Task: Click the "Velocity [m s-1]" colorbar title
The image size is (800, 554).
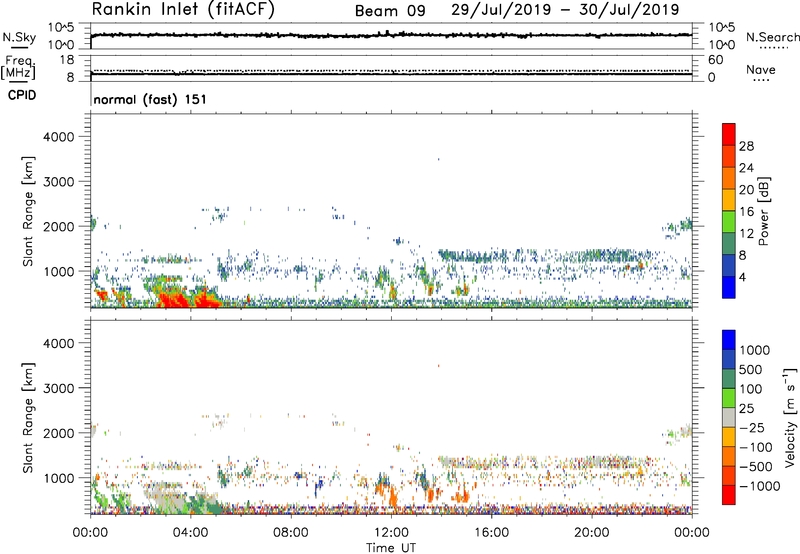Action: click(x=790, y=417)
